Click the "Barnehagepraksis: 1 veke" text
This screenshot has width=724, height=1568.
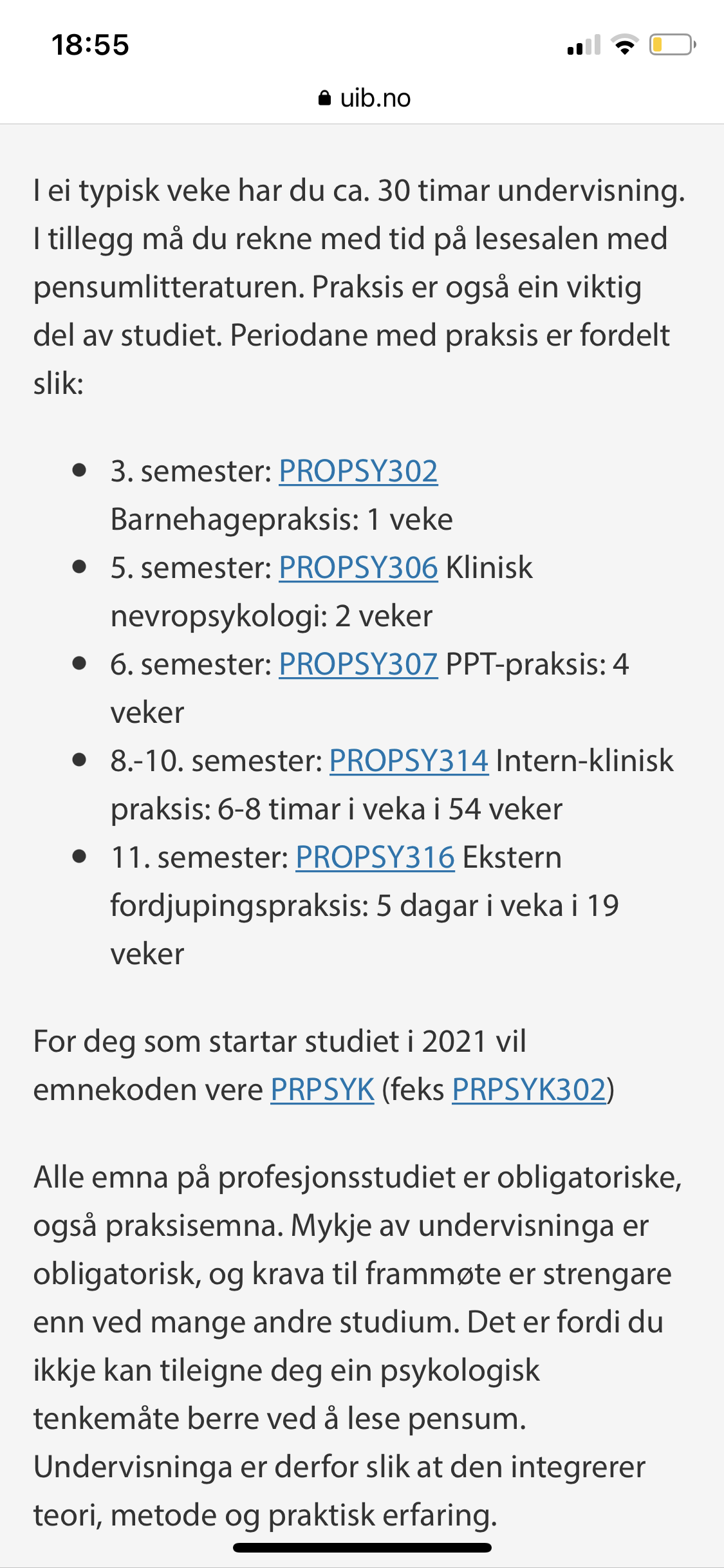click(x=281, y=519)
